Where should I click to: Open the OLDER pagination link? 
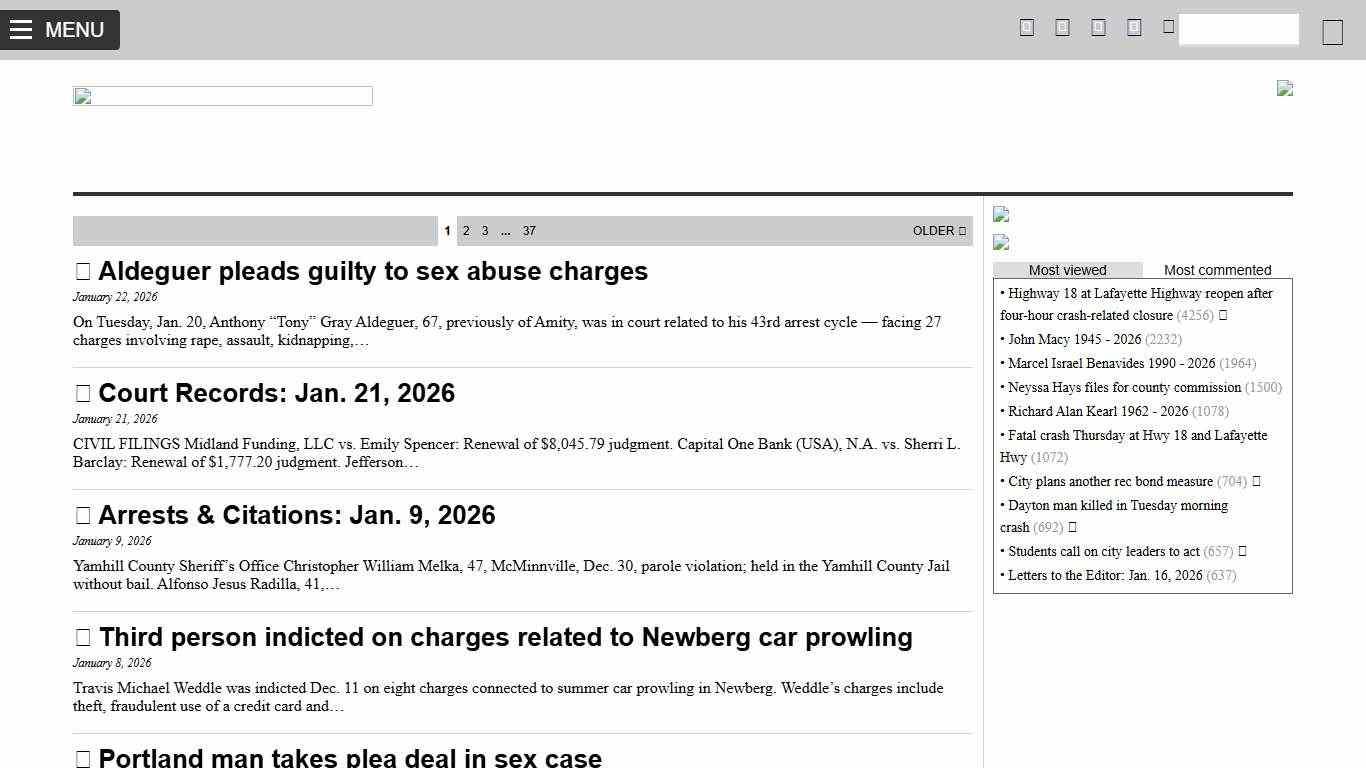point(936,231)
